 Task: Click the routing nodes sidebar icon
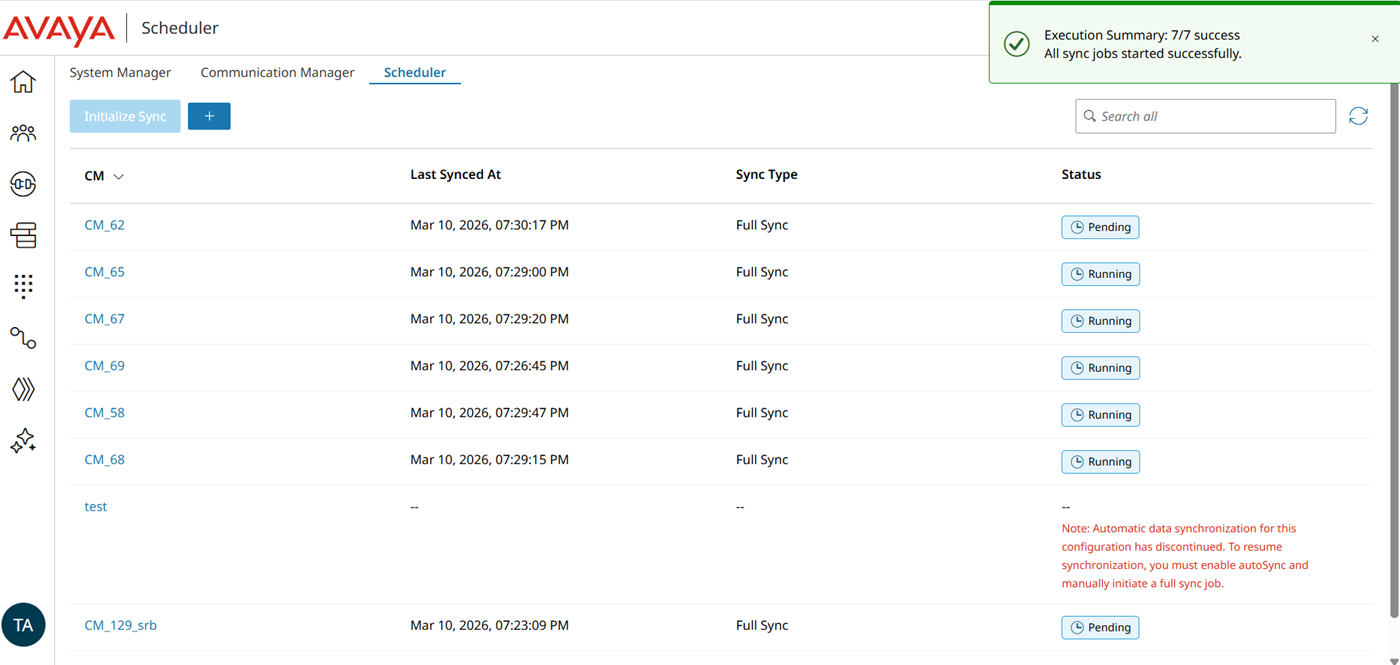[23, 337]
